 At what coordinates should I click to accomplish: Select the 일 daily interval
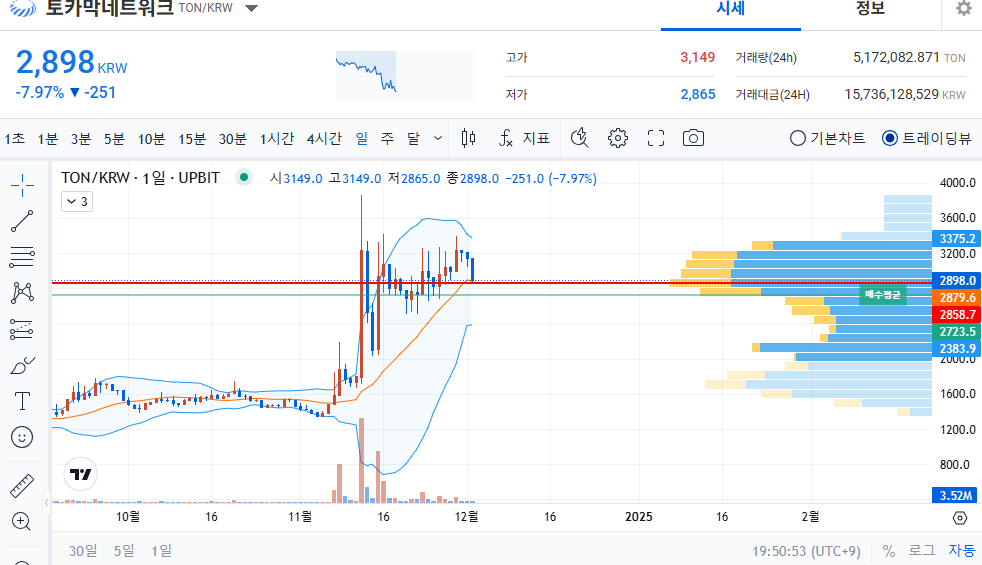pos(362,138)
